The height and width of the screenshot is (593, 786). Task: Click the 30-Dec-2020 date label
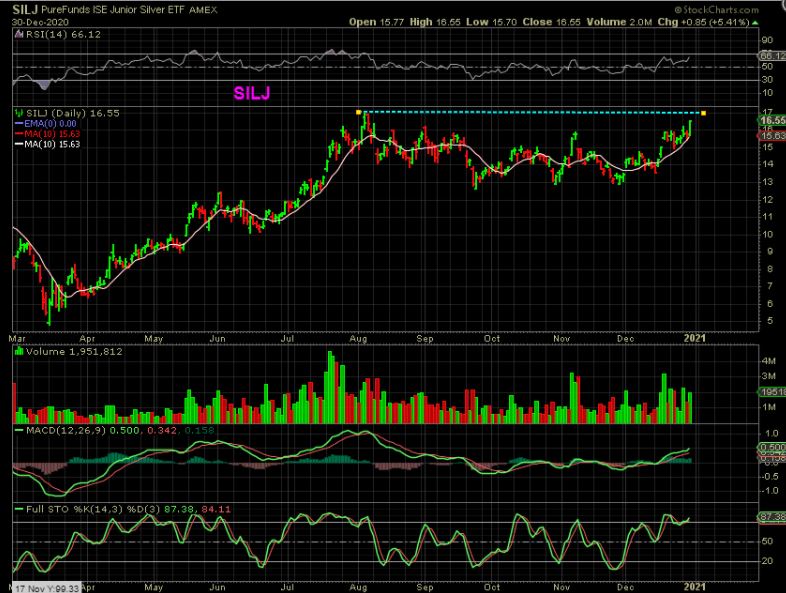(x=40, y=23)
